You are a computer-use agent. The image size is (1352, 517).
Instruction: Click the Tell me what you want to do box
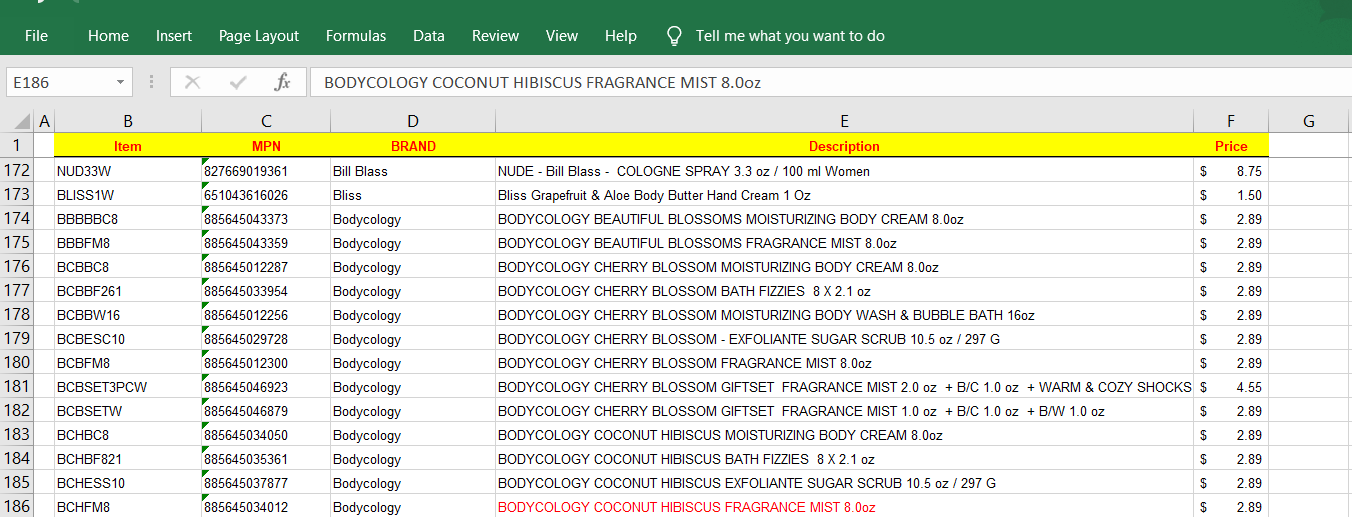click(x=790, y=36)
